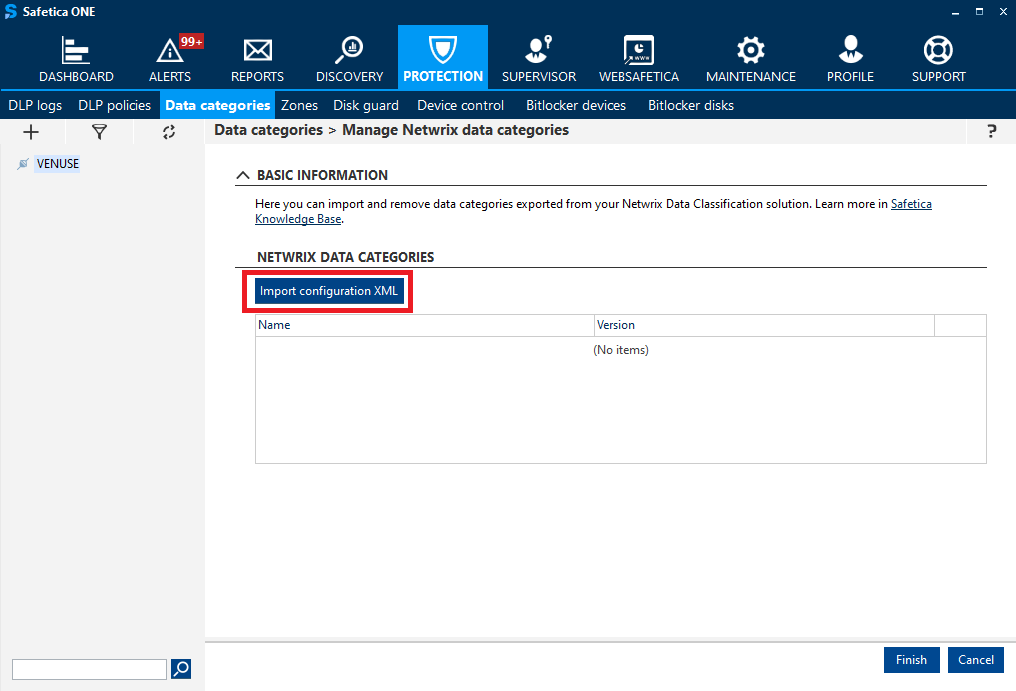Click the plus add icon
The width and height of the screenshot is (1016, 691).
pyautogui.click(x=31, y=132)
